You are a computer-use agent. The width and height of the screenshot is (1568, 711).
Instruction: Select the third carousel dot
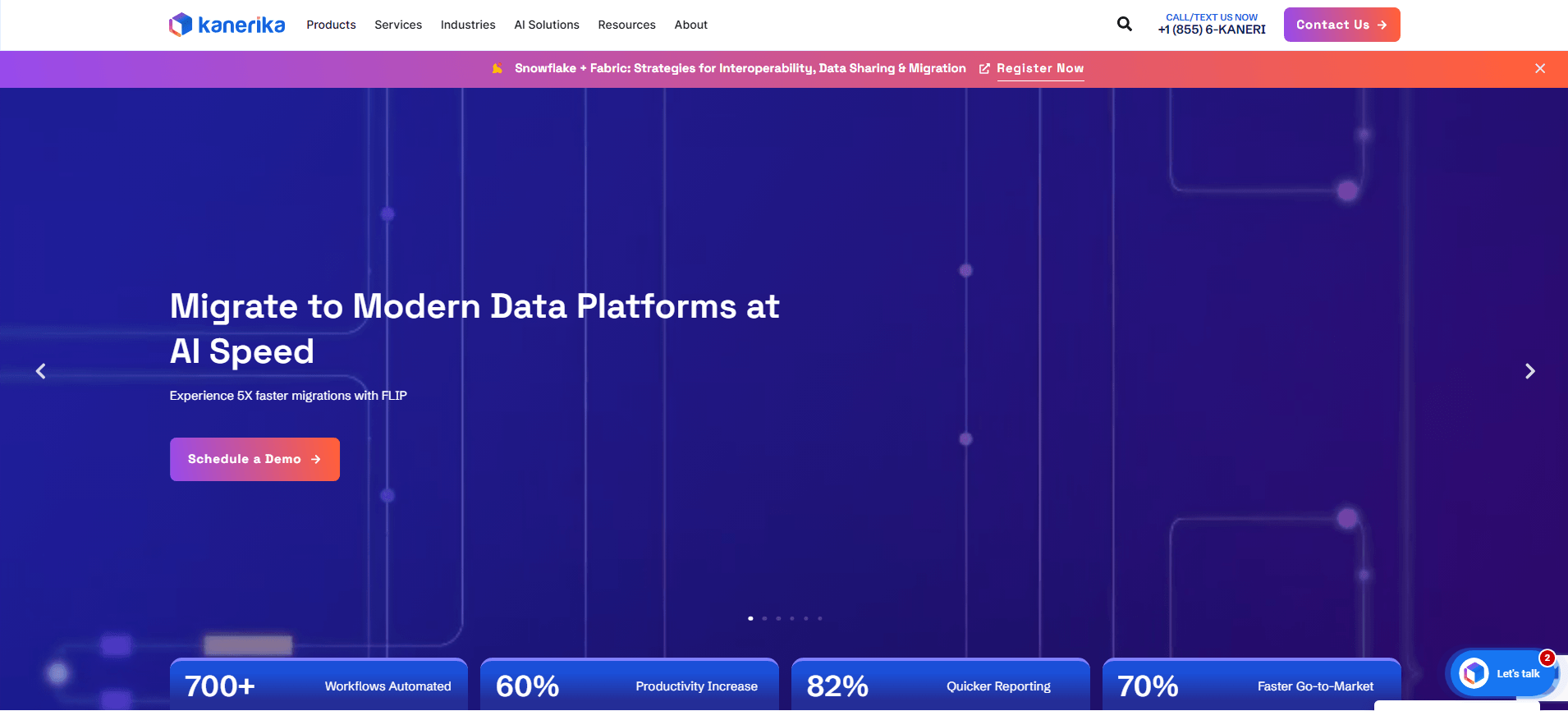[778, 618]
